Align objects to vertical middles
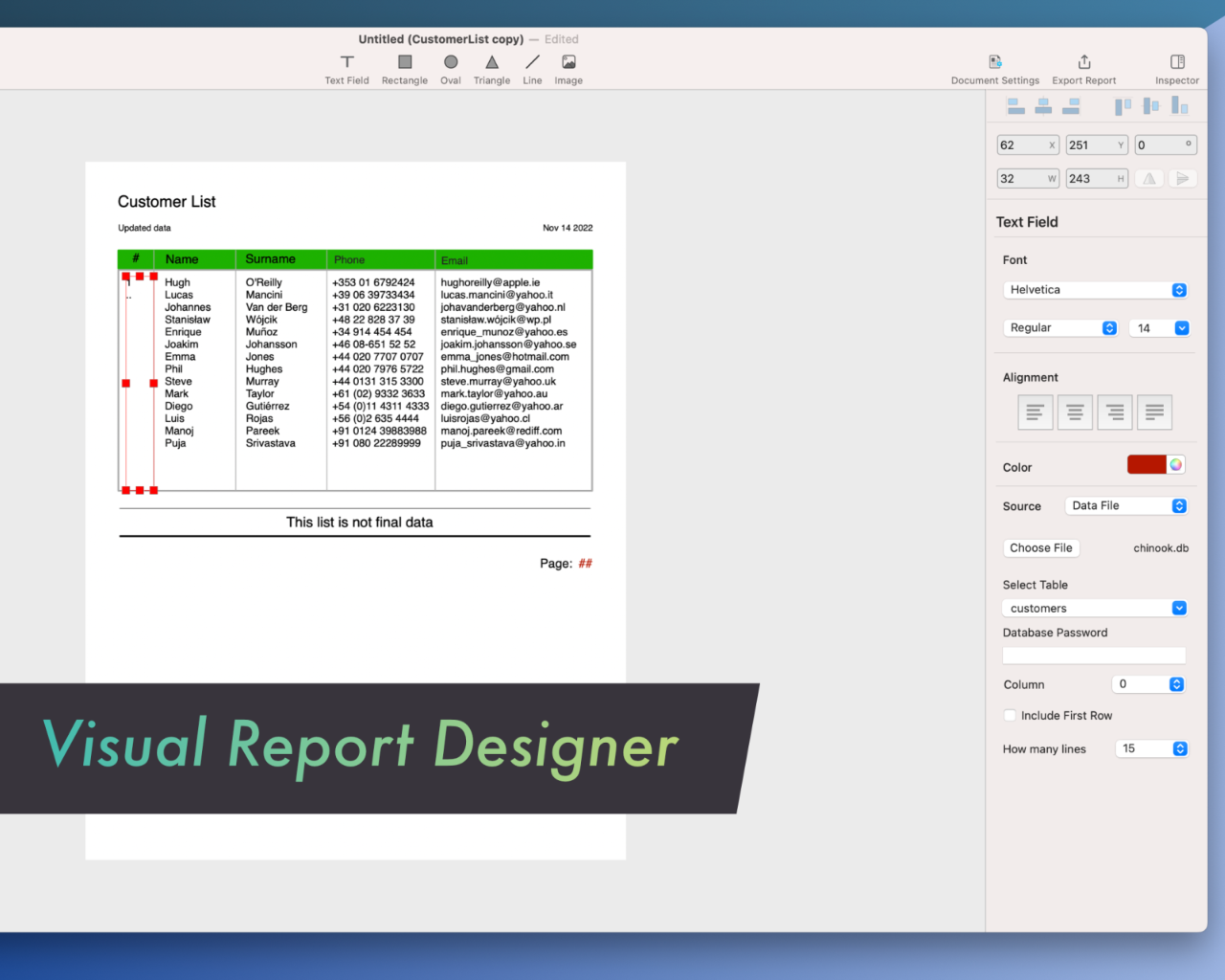 coord(1150,106)
